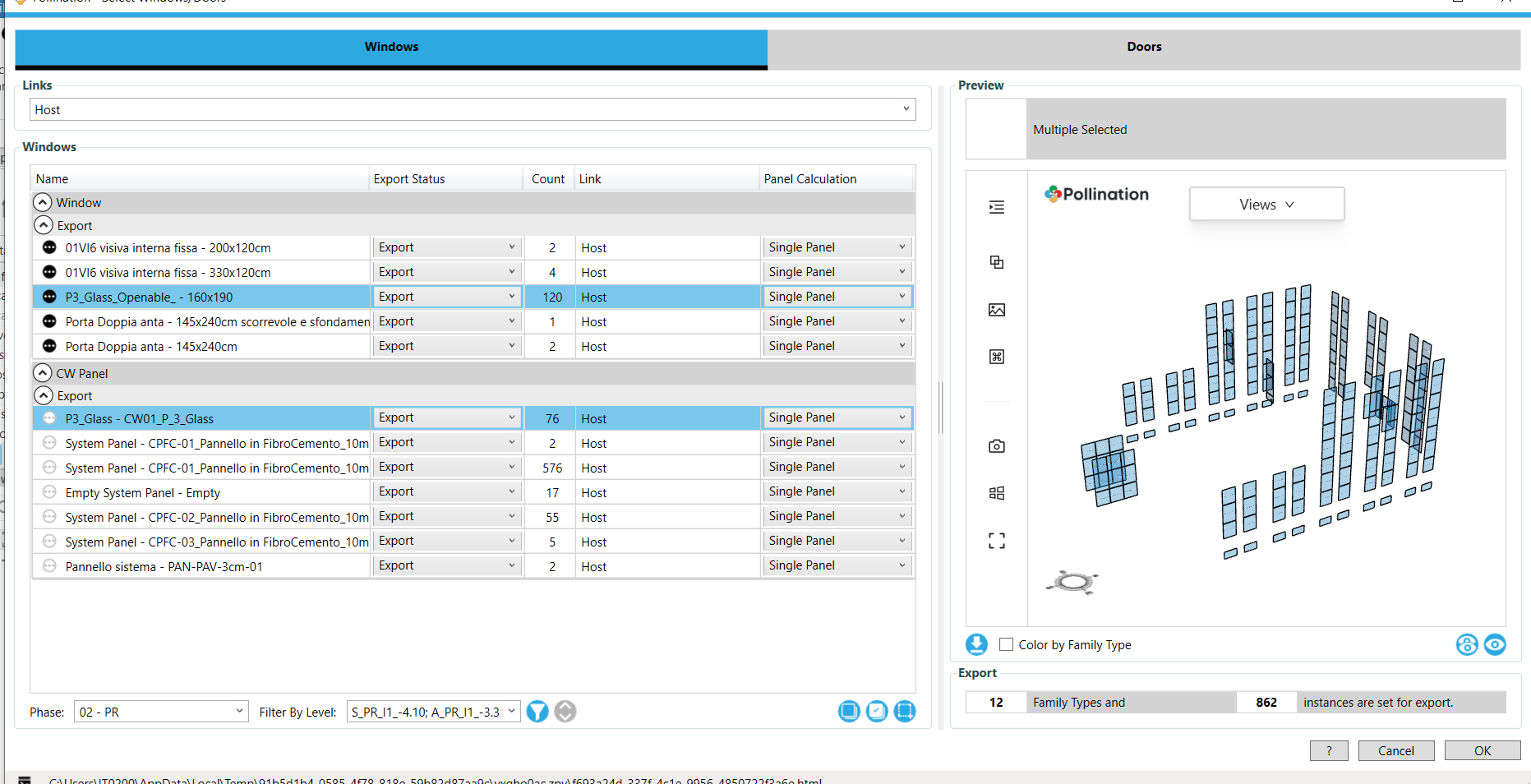Enable Color by Family Type checkbox
This screenshot has height=784, width=1531.
1006,645
